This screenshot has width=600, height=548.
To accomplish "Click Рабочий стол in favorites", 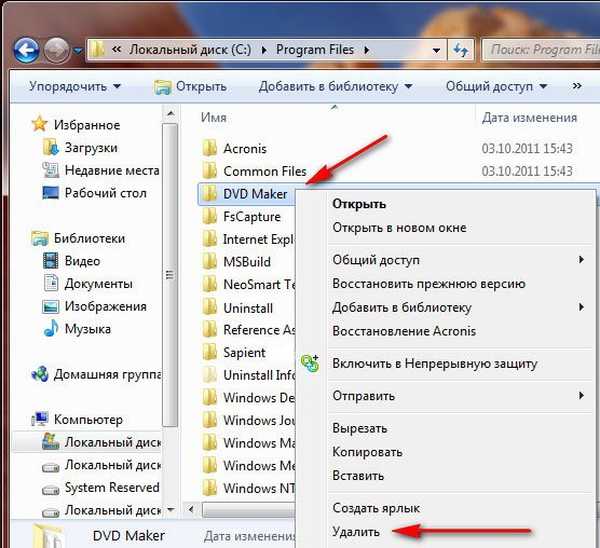I will 105,193.
